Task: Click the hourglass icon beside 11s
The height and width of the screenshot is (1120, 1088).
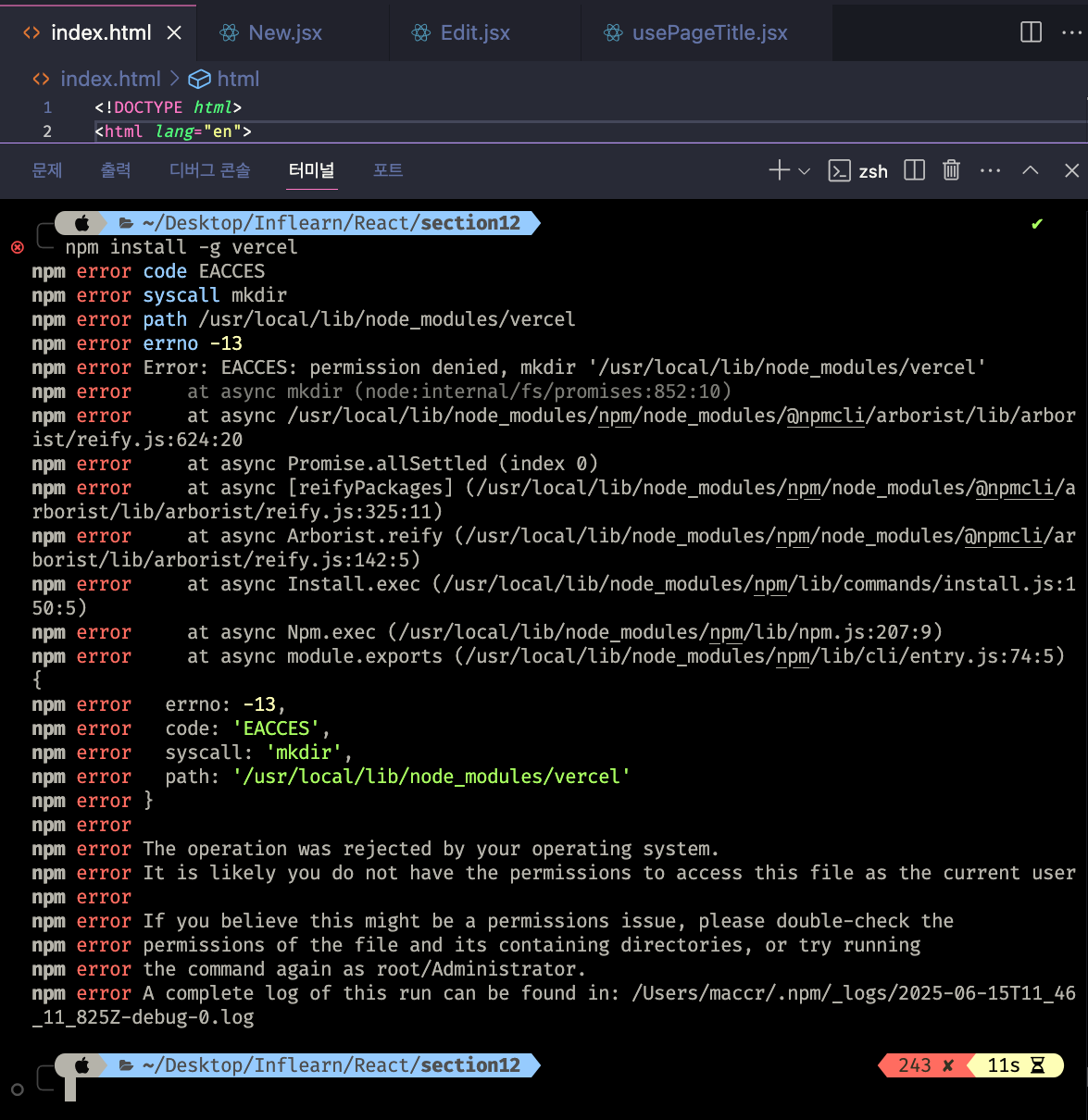Action: (1038, 1065)
